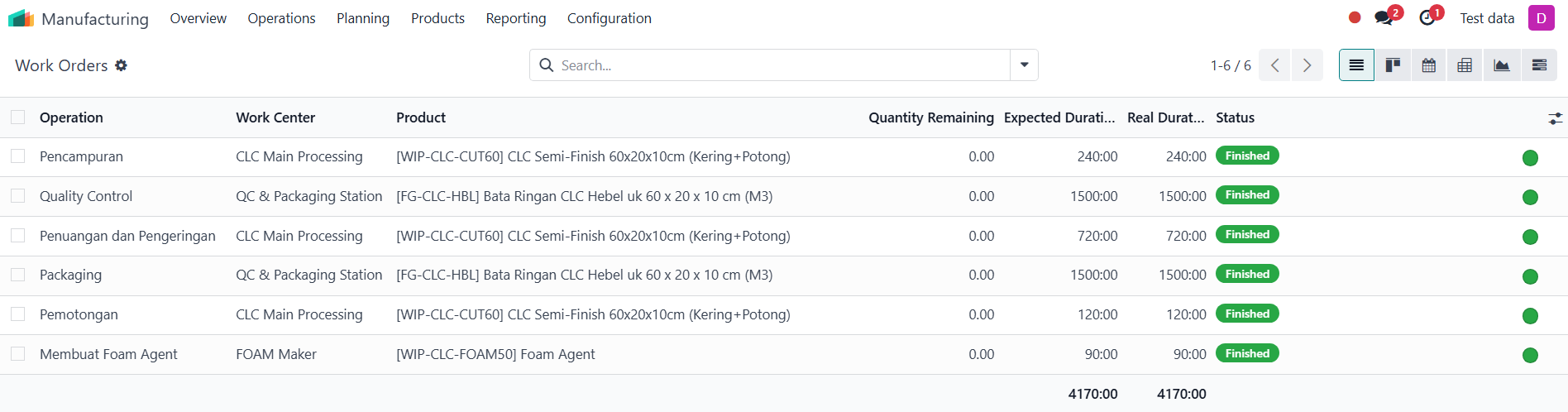Open the Reporting menu
Screen dimensions: 1568x412
click(516, 18)
